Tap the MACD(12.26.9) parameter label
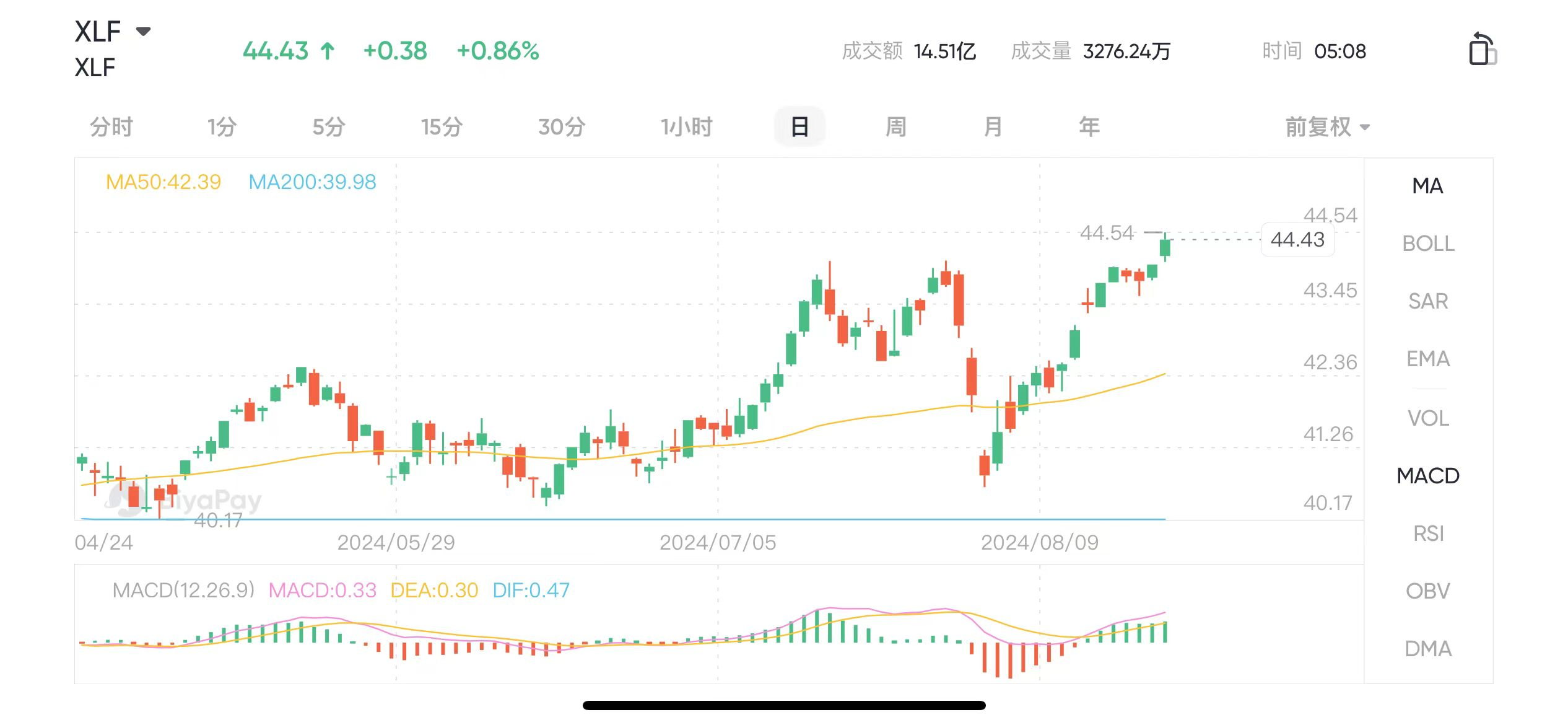The height and width of the screenshot is (725, 1568). (x=183, y=590)
